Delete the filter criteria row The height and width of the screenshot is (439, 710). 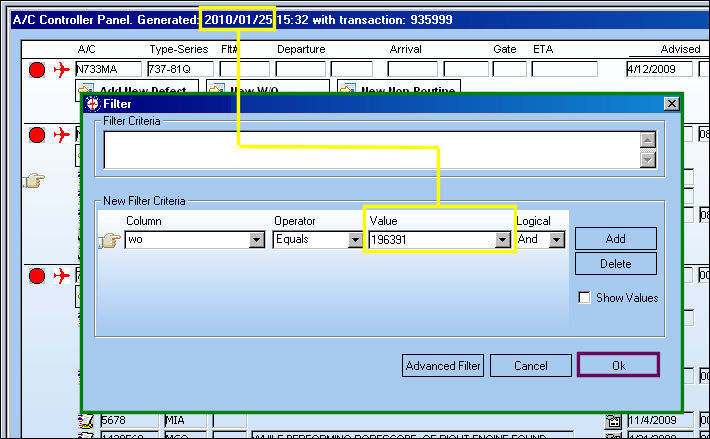pyautogui.click(x=615, y=263)
